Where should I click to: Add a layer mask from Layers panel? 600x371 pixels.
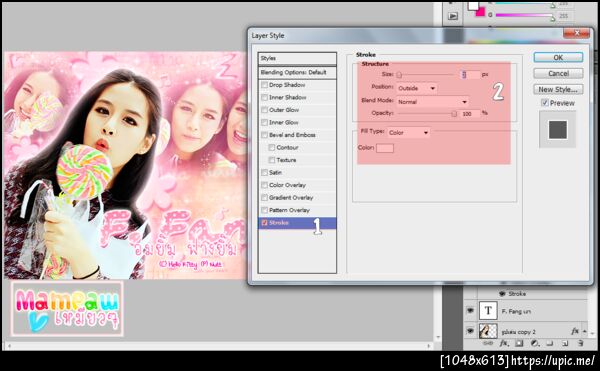519,343
